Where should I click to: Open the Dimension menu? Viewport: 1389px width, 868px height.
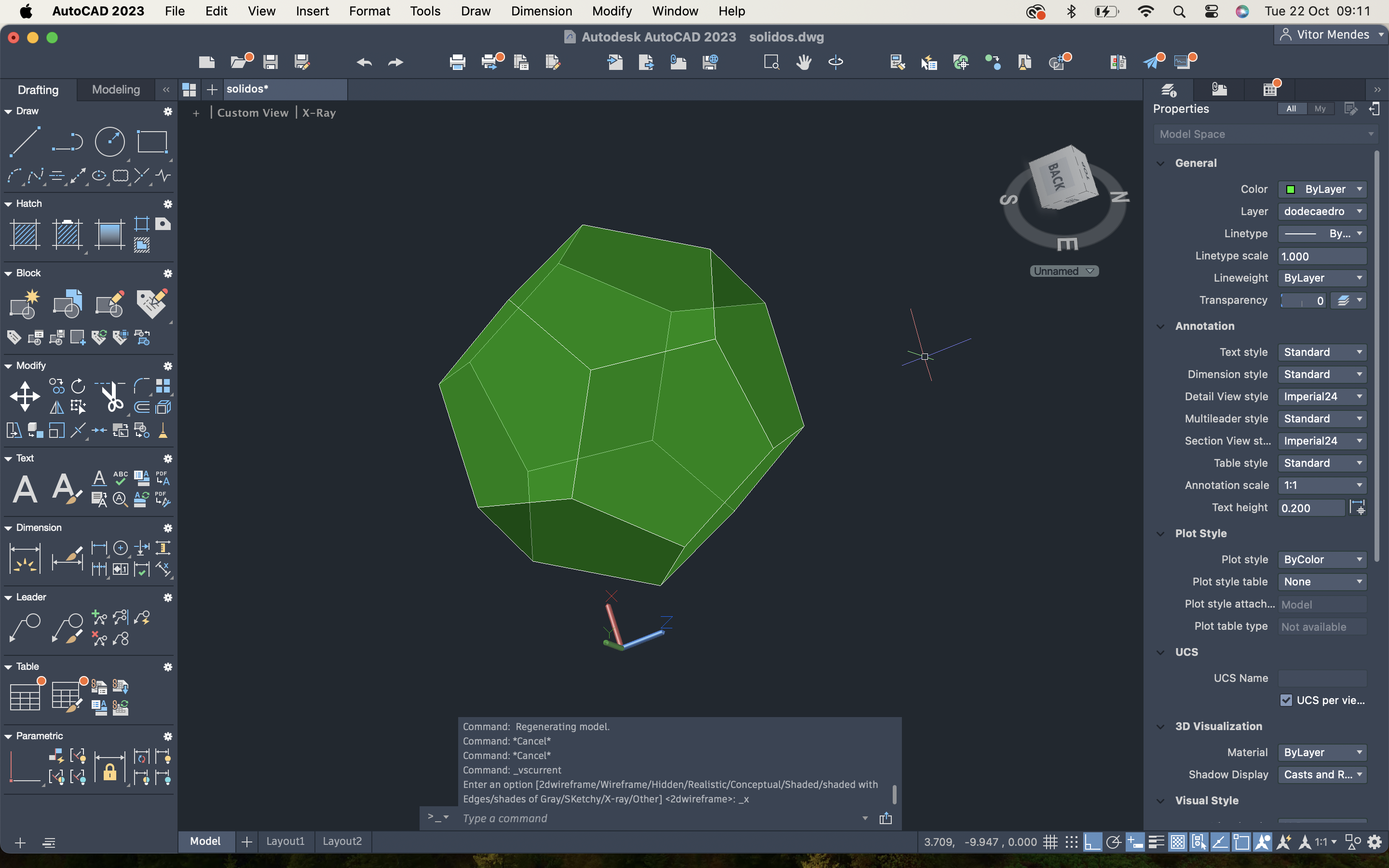pyautogui.click(x=541, y=11)
